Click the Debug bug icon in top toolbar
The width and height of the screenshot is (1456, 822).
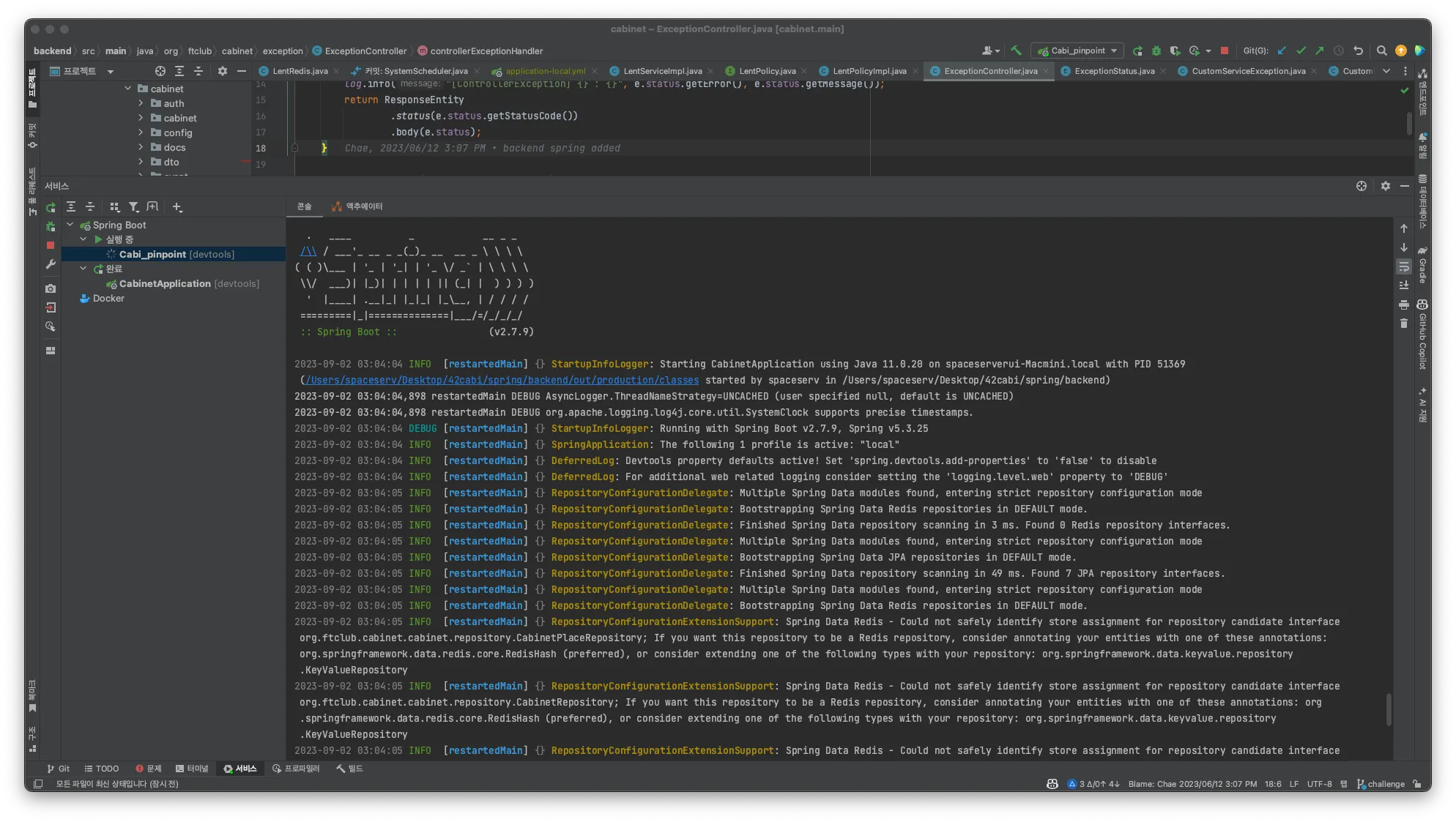click(x=1156, y=51)
